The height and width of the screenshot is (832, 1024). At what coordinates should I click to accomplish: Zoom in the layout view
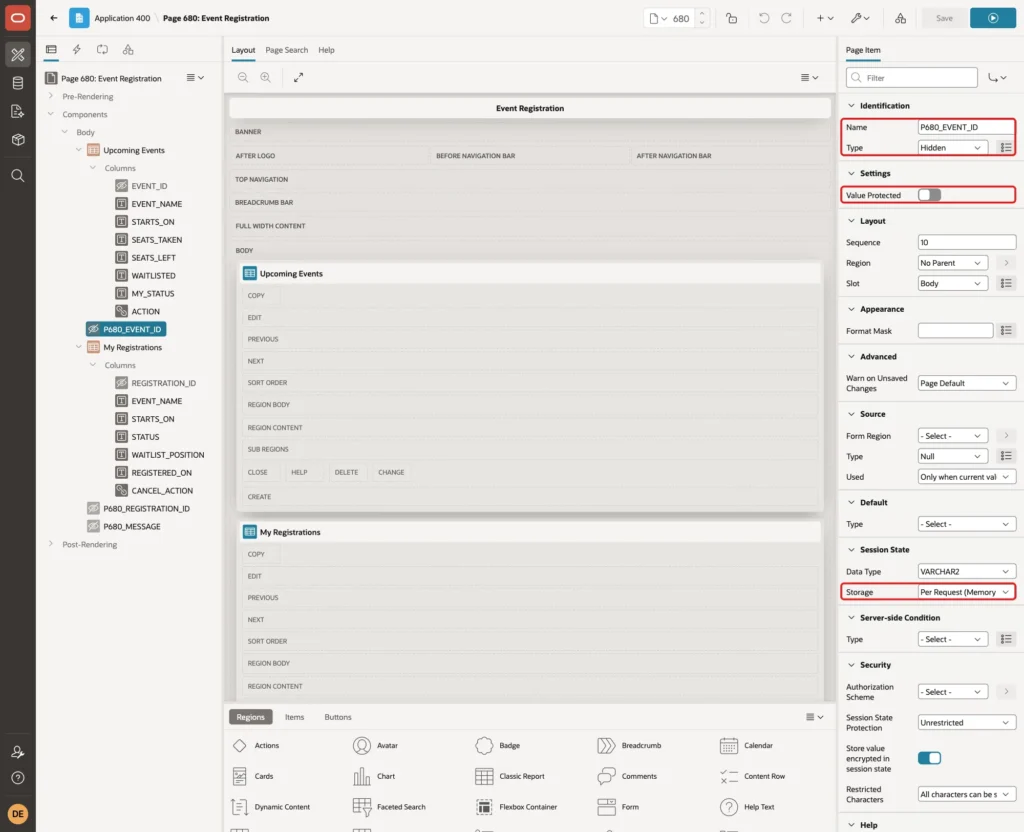tap(266, 78)
